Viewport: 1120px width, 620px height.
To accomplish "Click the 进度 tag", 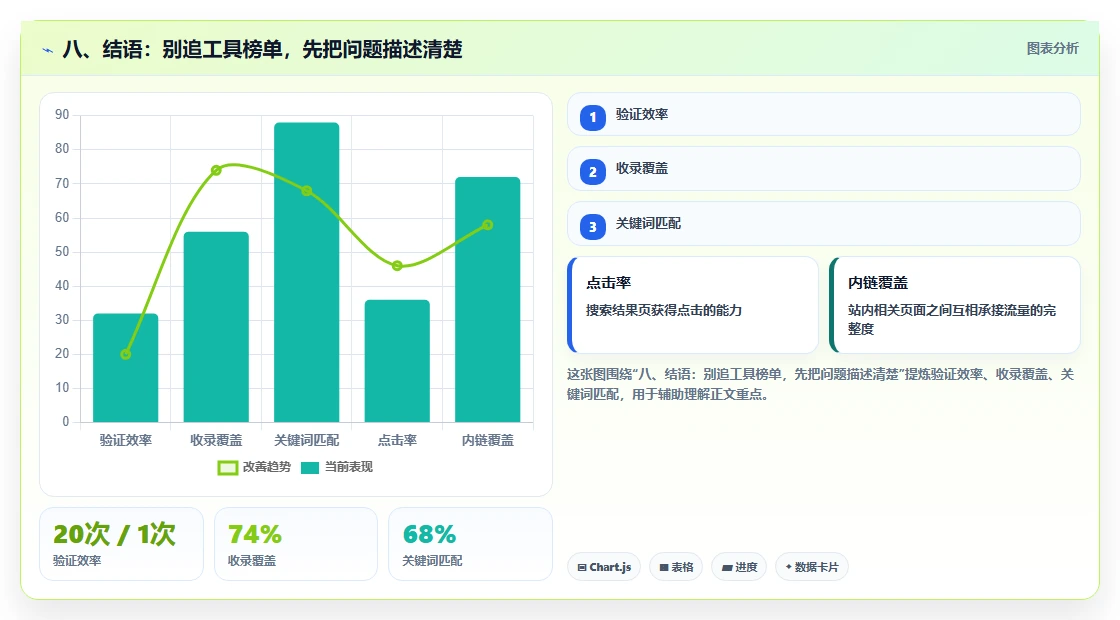I will point(739,567).
